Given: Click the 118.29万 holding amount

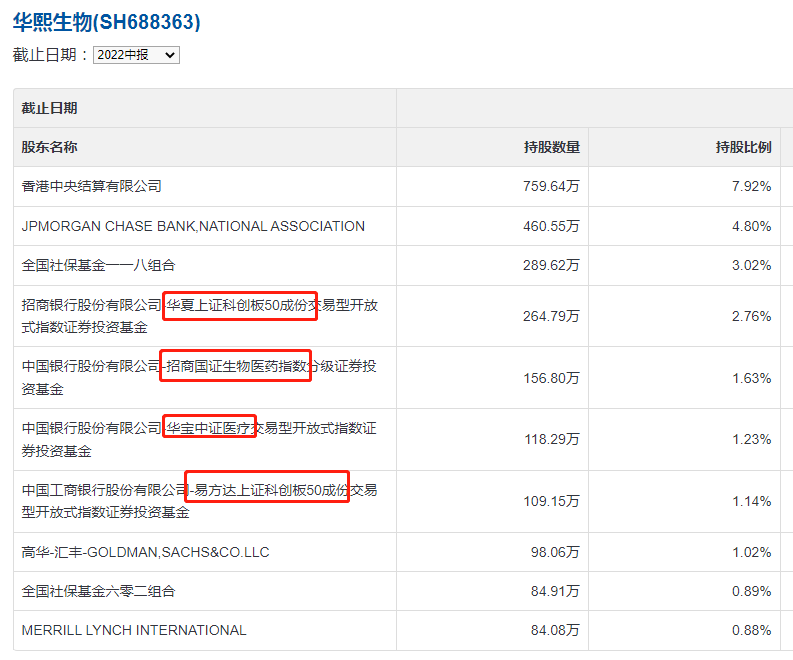Looking at the screenshot, I should (552, 439).
